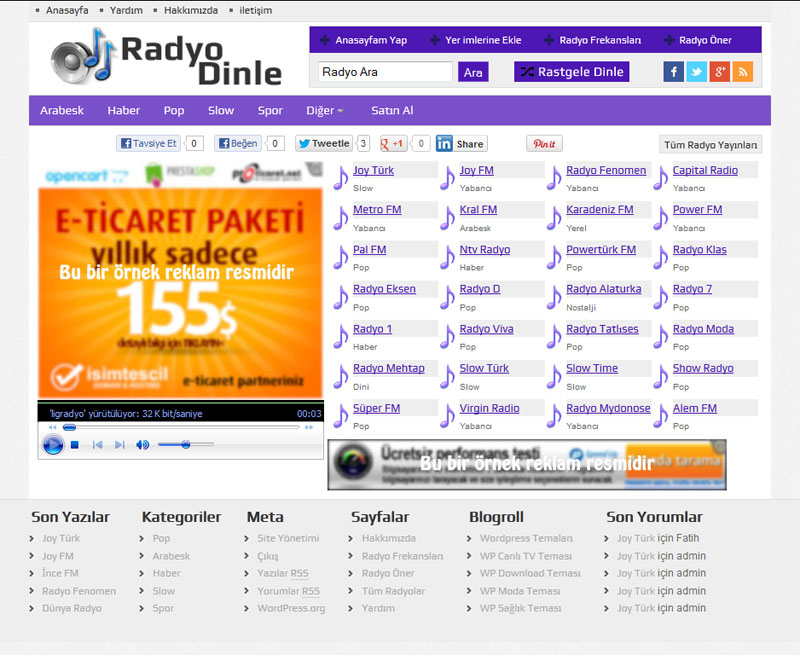Click the music note beside Karadeniz FM
This screenshot has width=800, height=655.
pyautogui.click(x=554, y=218)
